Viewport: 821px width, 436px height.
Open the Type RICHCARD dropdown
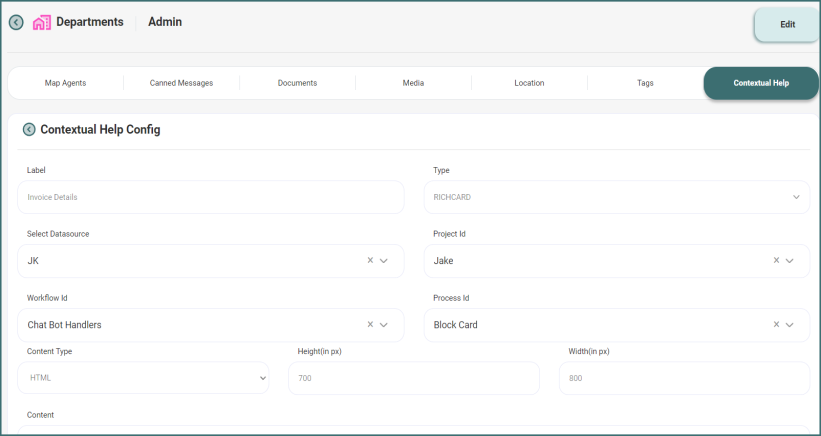796,197
